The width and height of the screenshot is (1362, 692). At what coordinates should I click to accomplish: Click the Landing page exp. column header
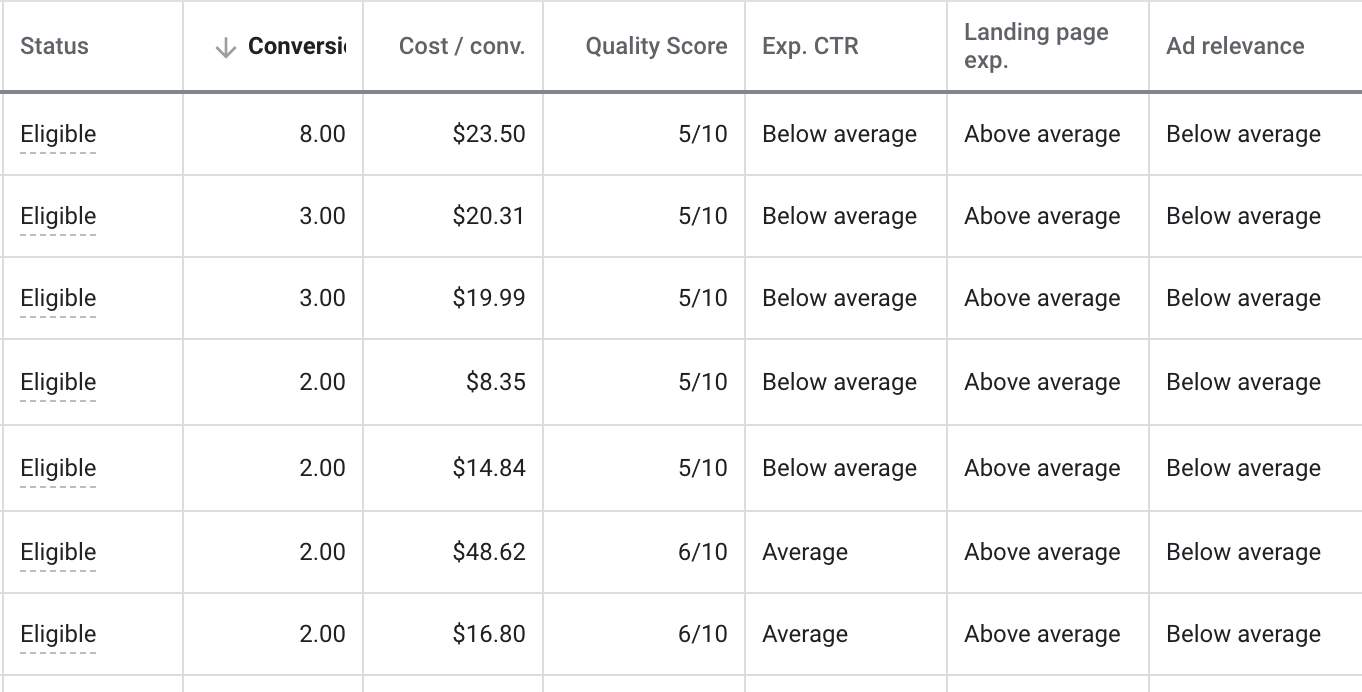point(1036,46)
